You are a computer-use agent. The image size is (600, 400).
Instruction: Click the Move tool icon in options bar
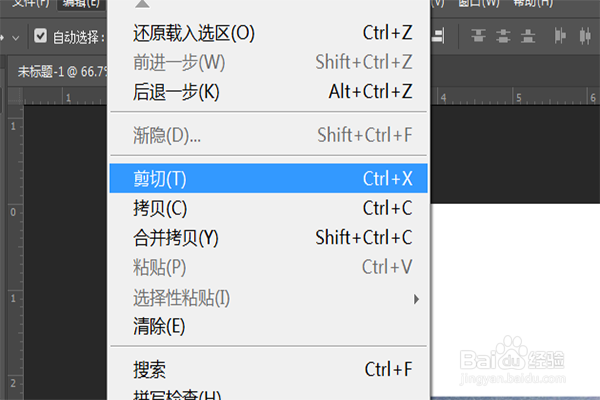pos(2,38)
